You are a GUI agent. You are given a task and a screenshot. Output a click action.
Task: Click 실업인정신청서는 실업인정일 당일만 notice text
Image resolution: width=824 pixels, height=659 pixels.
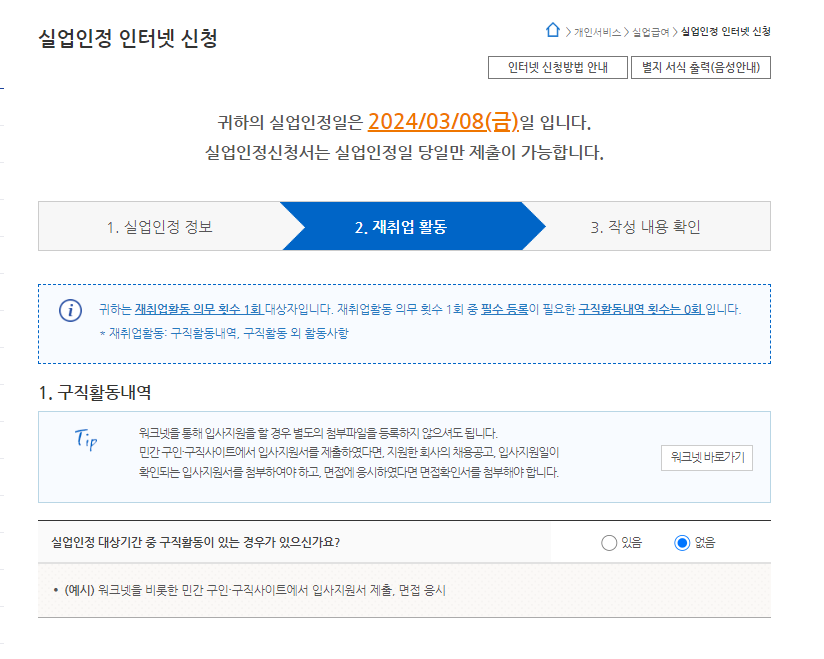(x=404, y=153)
